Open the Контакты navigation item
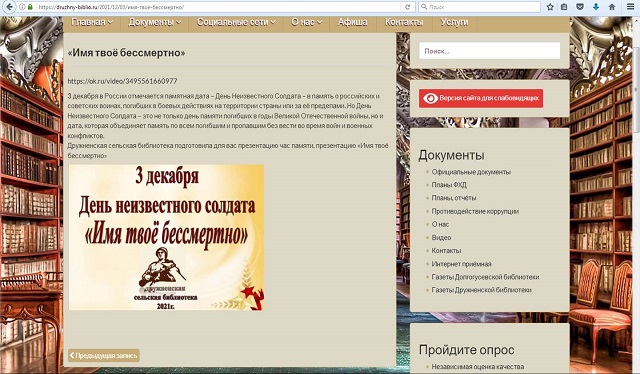Viewport: 640px width, 374px height. pos(404,22)
